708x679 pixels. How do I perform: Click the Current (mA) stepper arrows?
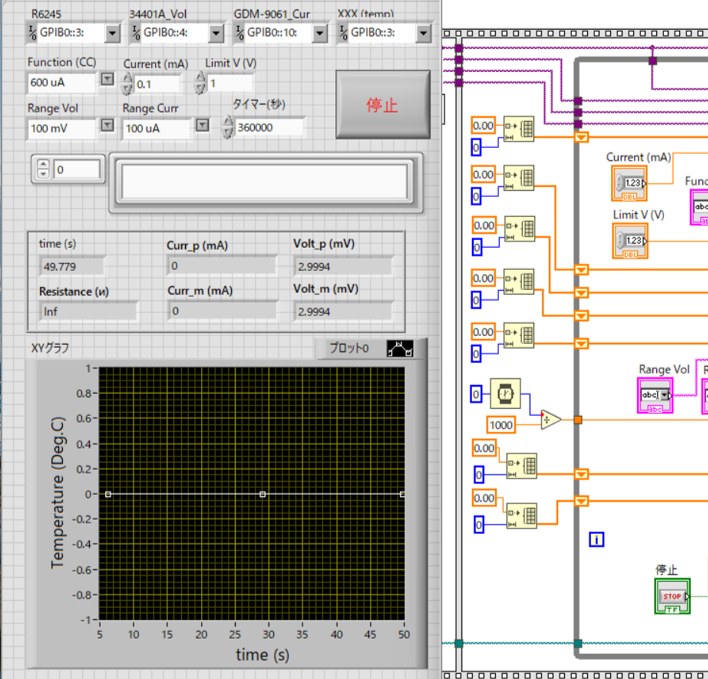click(x=127, y=84)
